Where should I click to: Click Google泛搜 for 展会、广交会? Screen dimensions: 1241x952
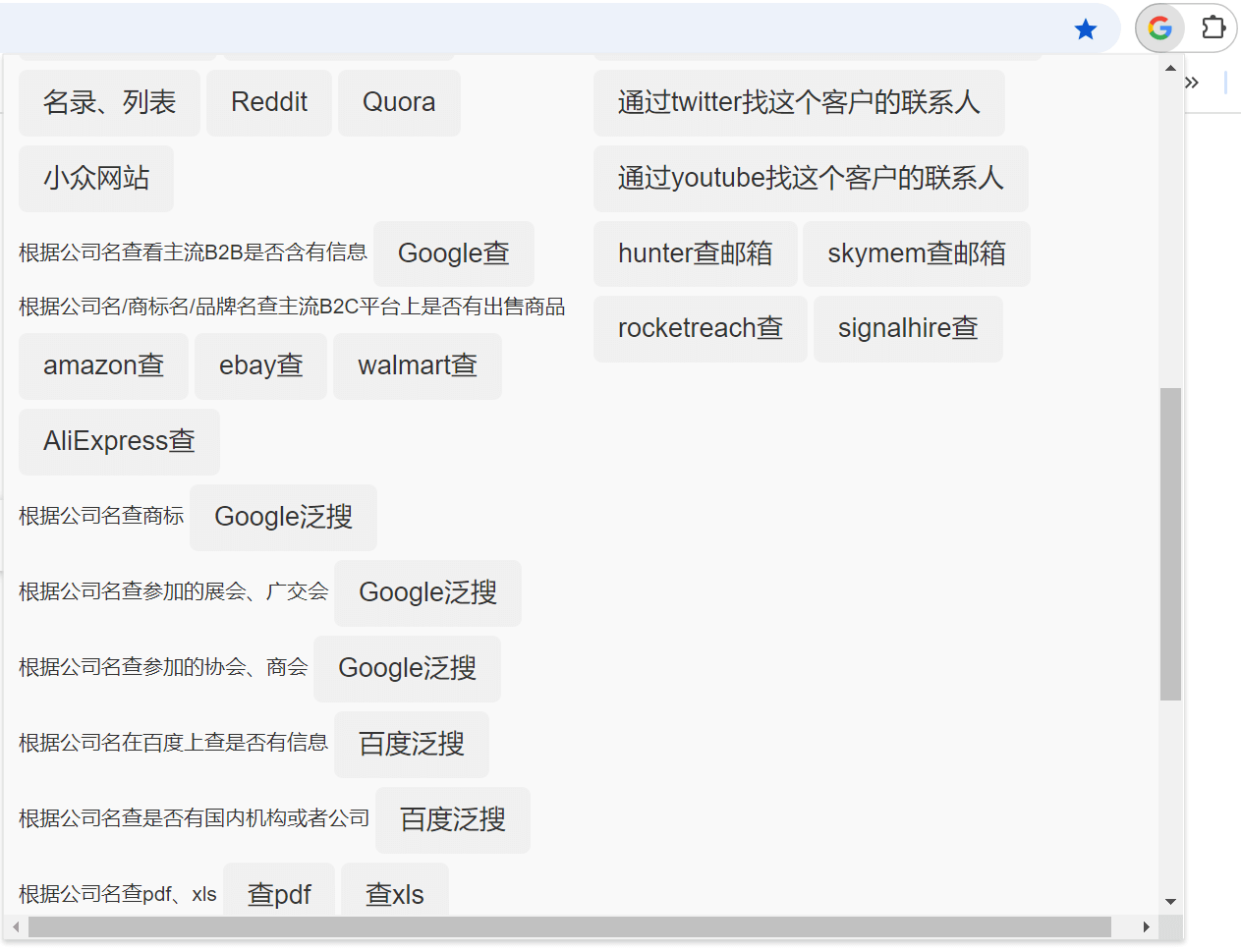click(427, 592)
